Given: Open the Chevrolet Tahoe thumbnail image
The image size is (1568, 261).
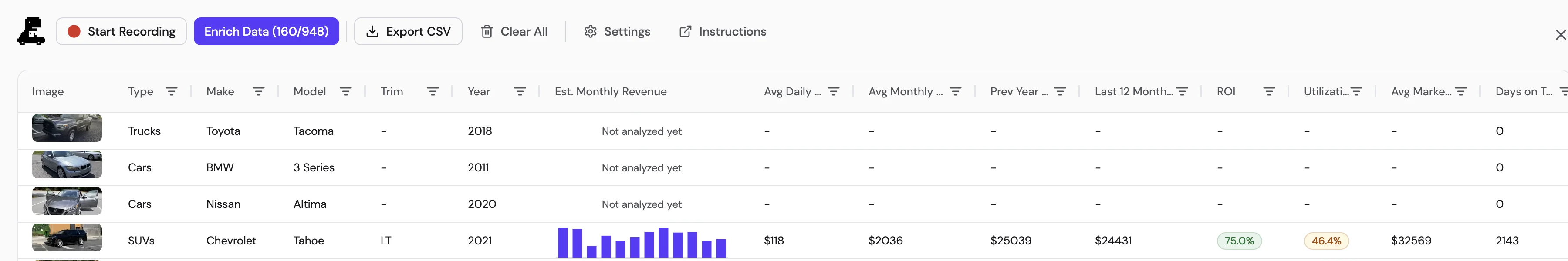Looking at the screenshot, I should pyautogui.click(x=67, y=237).
